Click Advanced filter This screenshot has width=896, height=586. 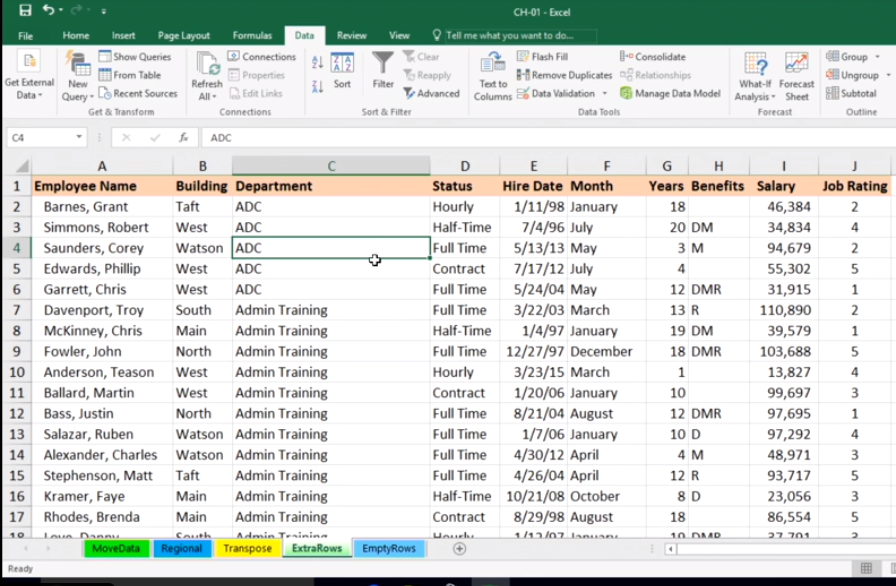coord(431,93)
